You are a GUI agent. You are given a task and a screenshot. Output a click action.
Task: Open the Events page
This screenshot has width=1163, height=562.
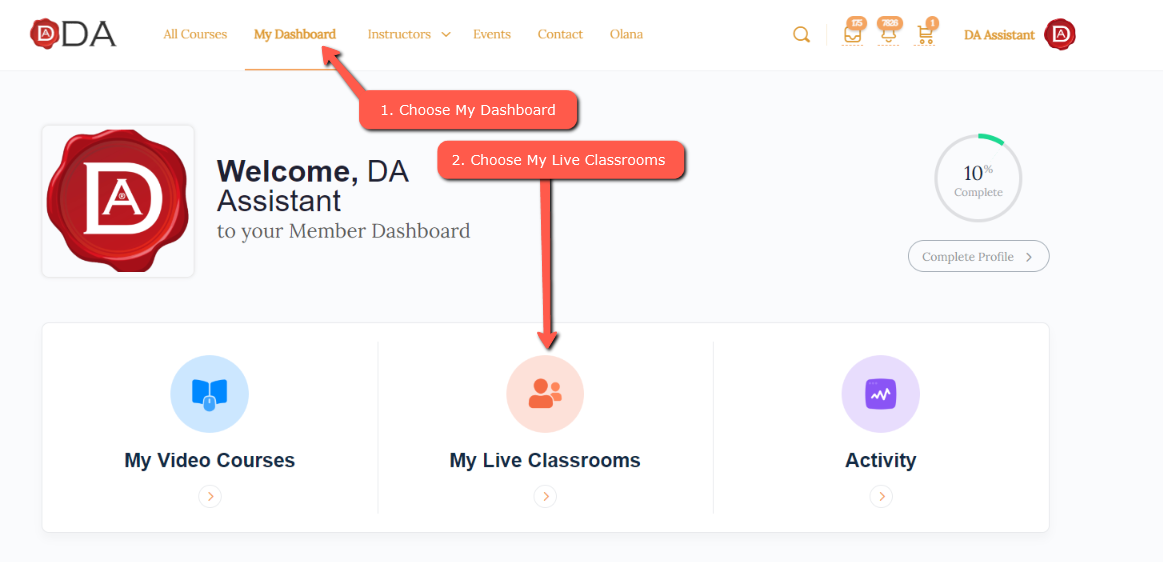click(x=492, y=35)
